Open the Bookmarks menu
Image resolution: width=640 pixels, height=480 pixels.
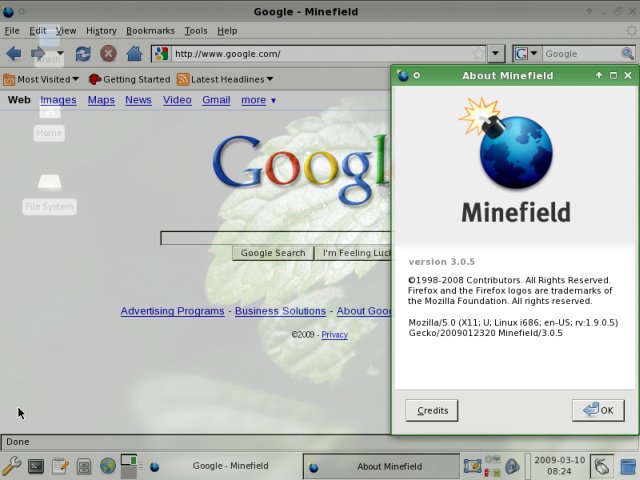(150, 31)
